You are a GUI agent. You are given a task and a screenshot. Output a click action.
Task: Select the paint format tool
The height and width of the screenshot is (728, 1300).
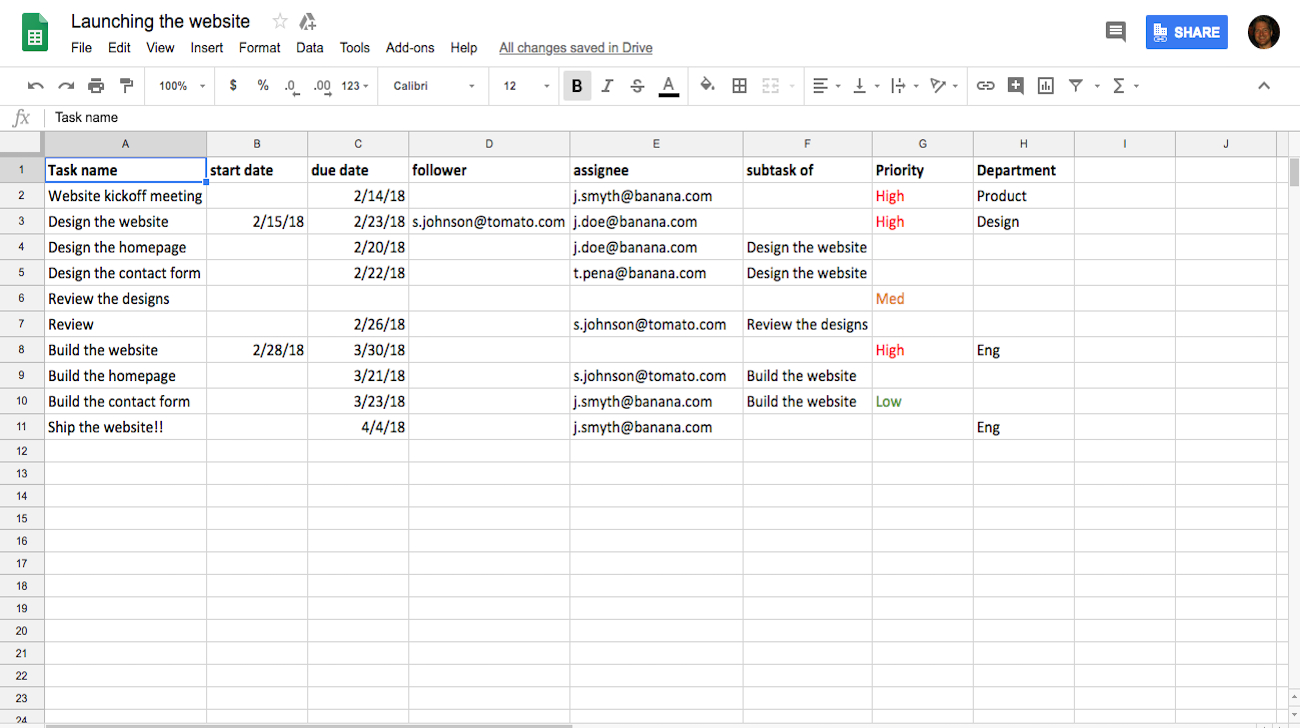coord(126,85)
